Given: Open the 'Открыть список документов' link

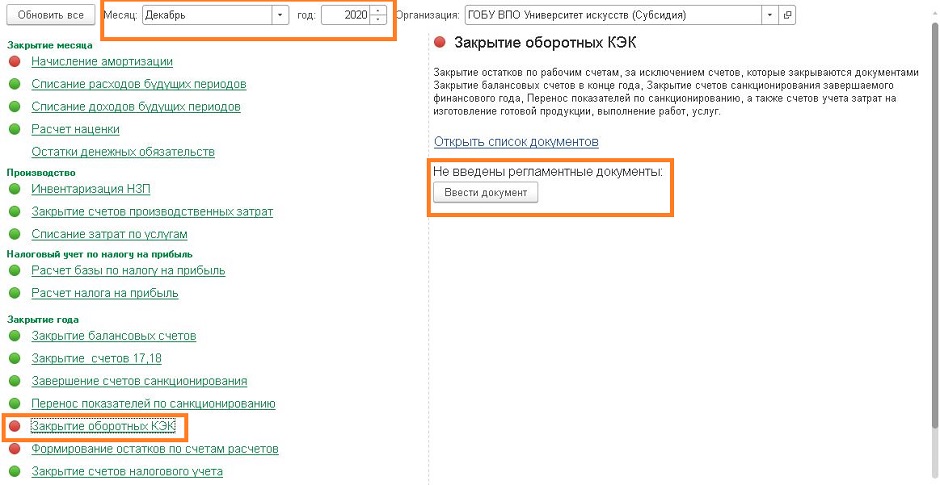Looking at the screenshot, I should tap(516, 142).
